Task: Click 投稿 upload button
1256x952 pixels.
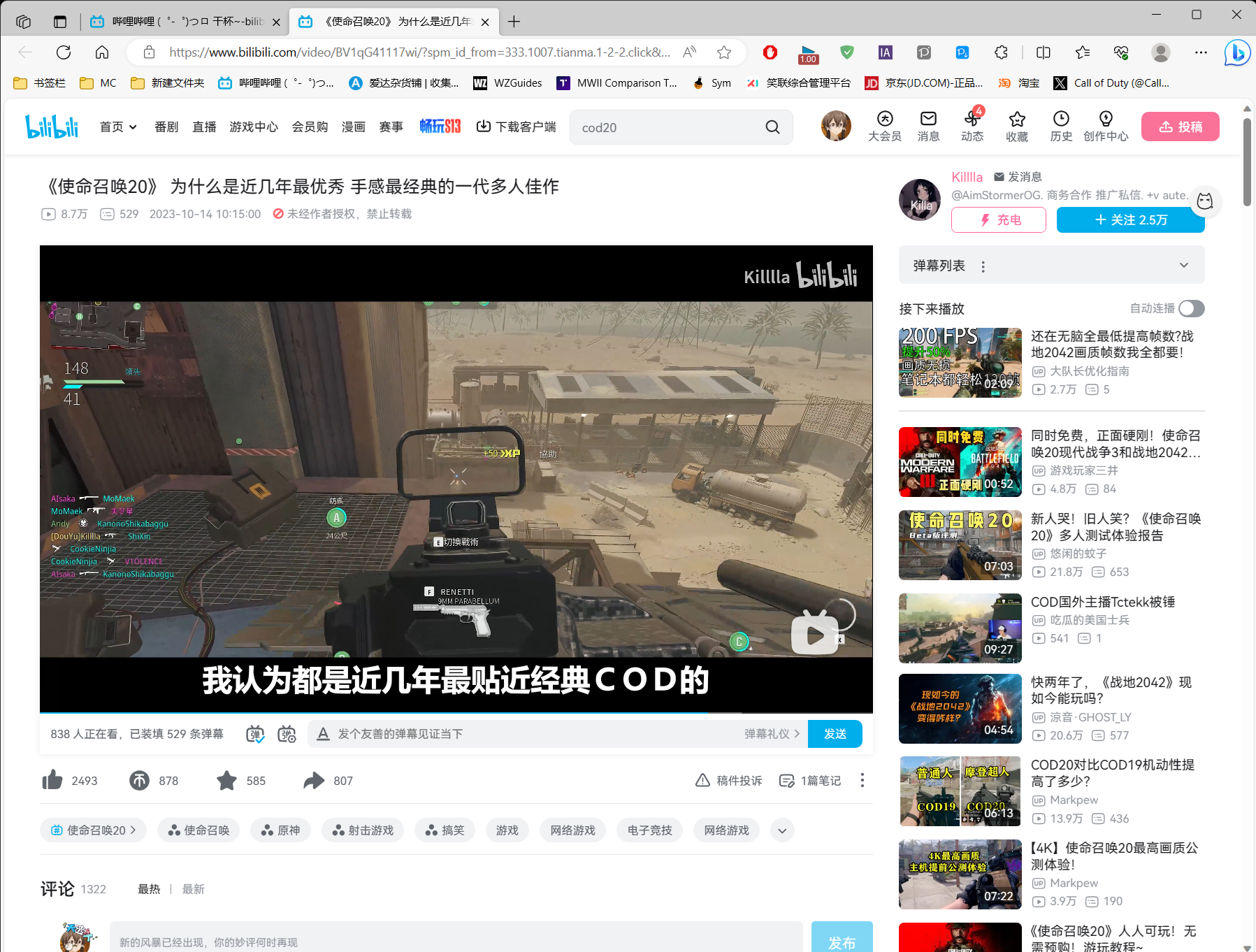Action: 1181,127
